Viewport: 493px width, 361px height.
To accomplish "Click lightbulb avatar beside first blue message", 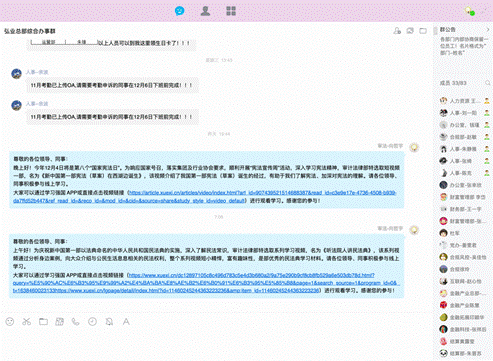I will point(414,147).
